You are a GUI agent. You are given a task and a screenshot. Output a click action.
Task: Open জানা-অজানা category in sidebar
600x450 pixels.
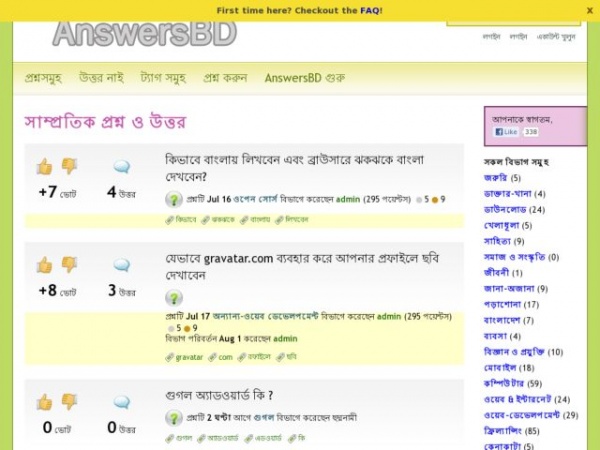[509, 289]
